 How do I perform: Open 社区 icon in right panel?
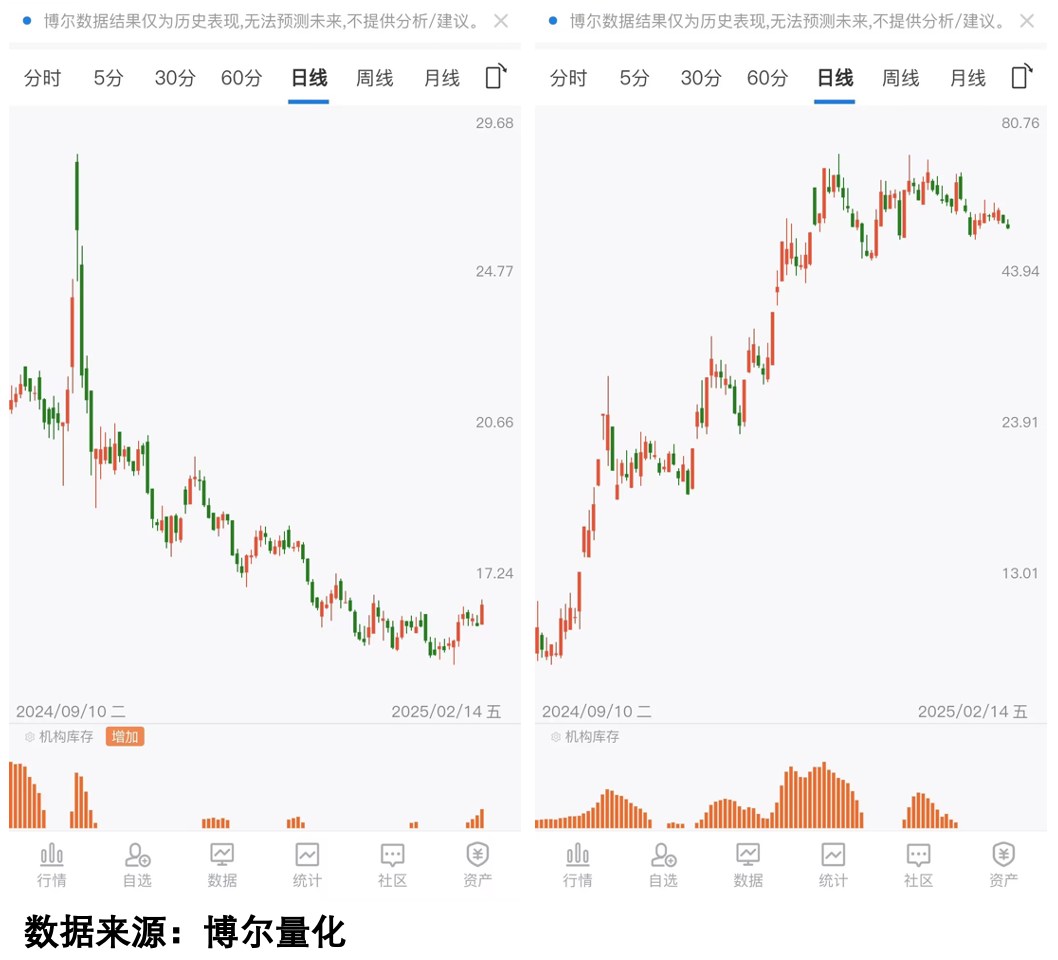[x=918, y=864]
